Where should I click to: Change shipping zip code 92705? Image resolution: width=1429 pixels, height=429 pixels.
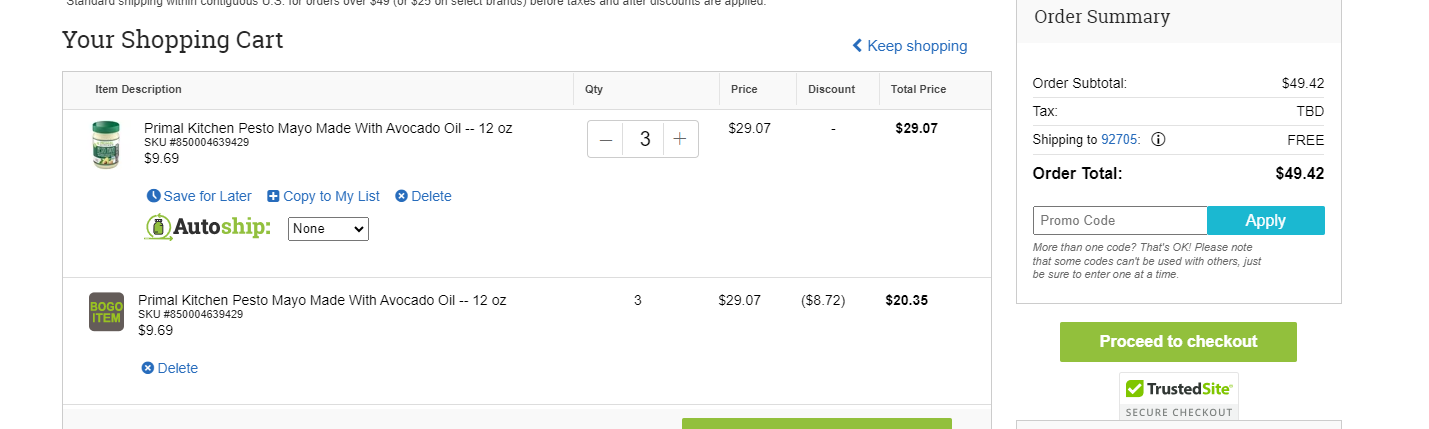click(1120, 140)
